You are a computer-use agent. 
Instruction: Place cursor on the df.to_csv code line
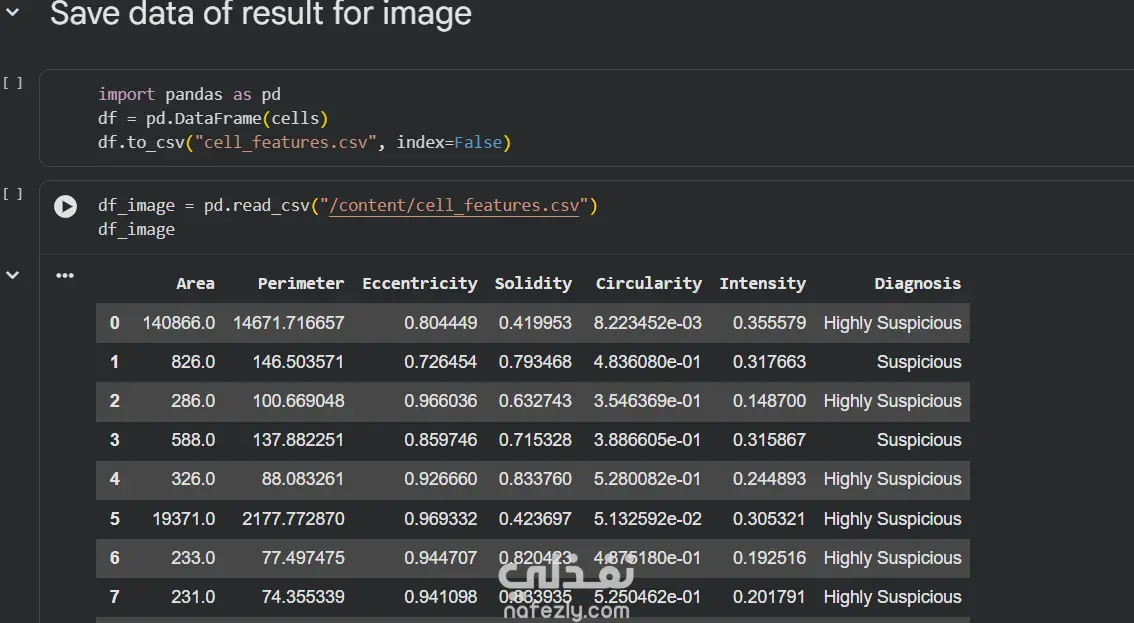(304, 143)
